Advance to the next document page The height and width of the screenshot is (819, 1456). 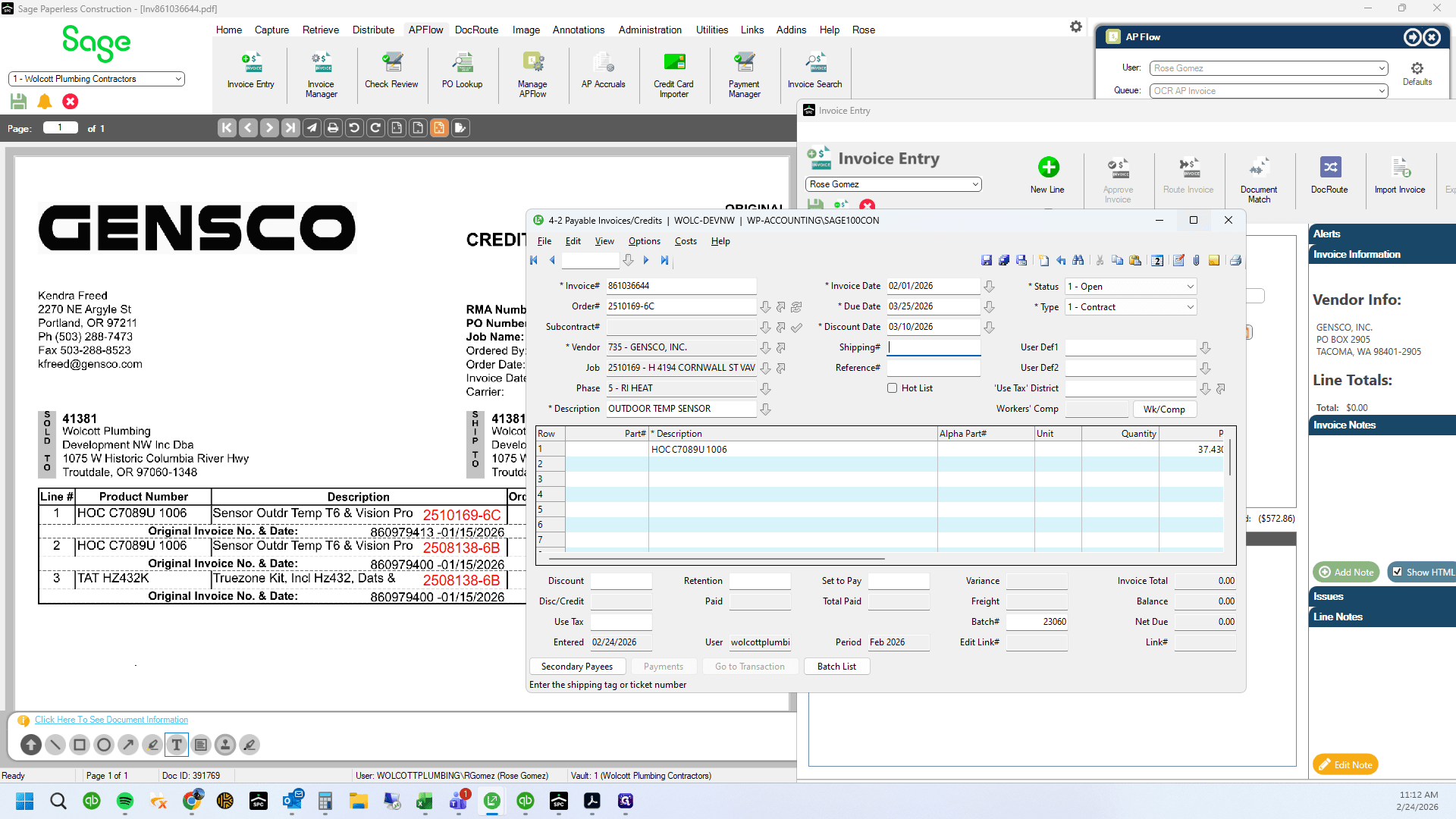(269, 128)
